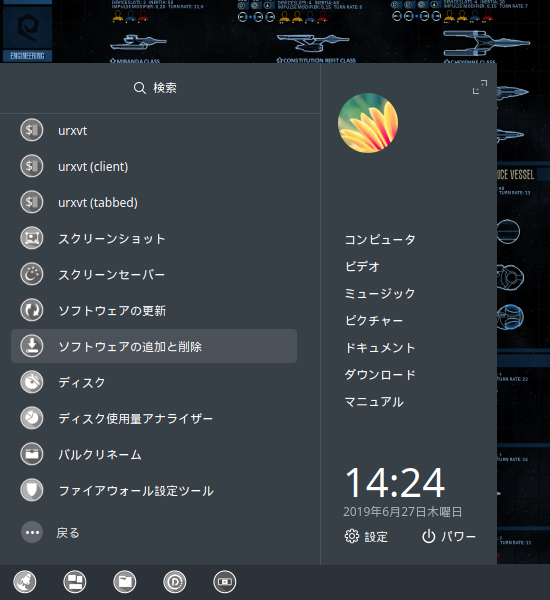The height and width of the screenshot is (600, 550).
Task: Open ピクチャー folder shortcut
Action: tap(374, 320)
